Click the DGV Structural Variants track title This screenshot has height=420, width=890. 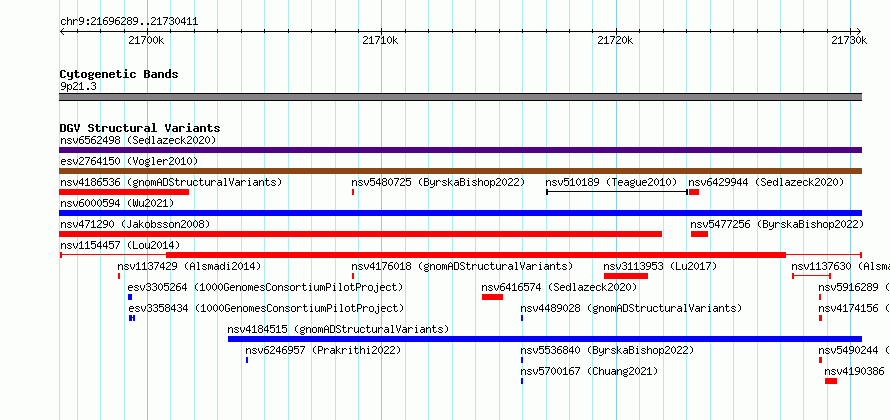(140, 128)
